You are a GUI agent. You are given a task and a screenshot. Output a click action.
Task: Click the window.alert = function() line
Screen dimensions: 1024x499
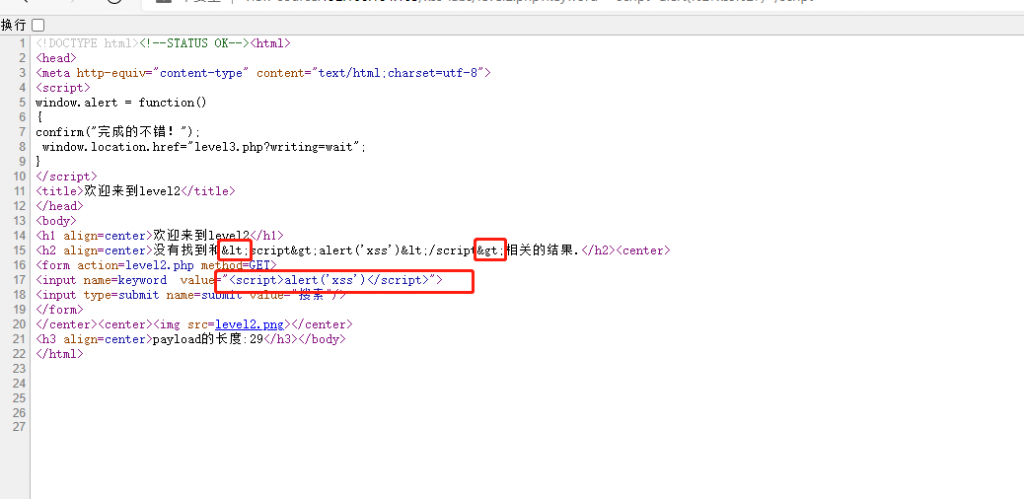(121, 103)
